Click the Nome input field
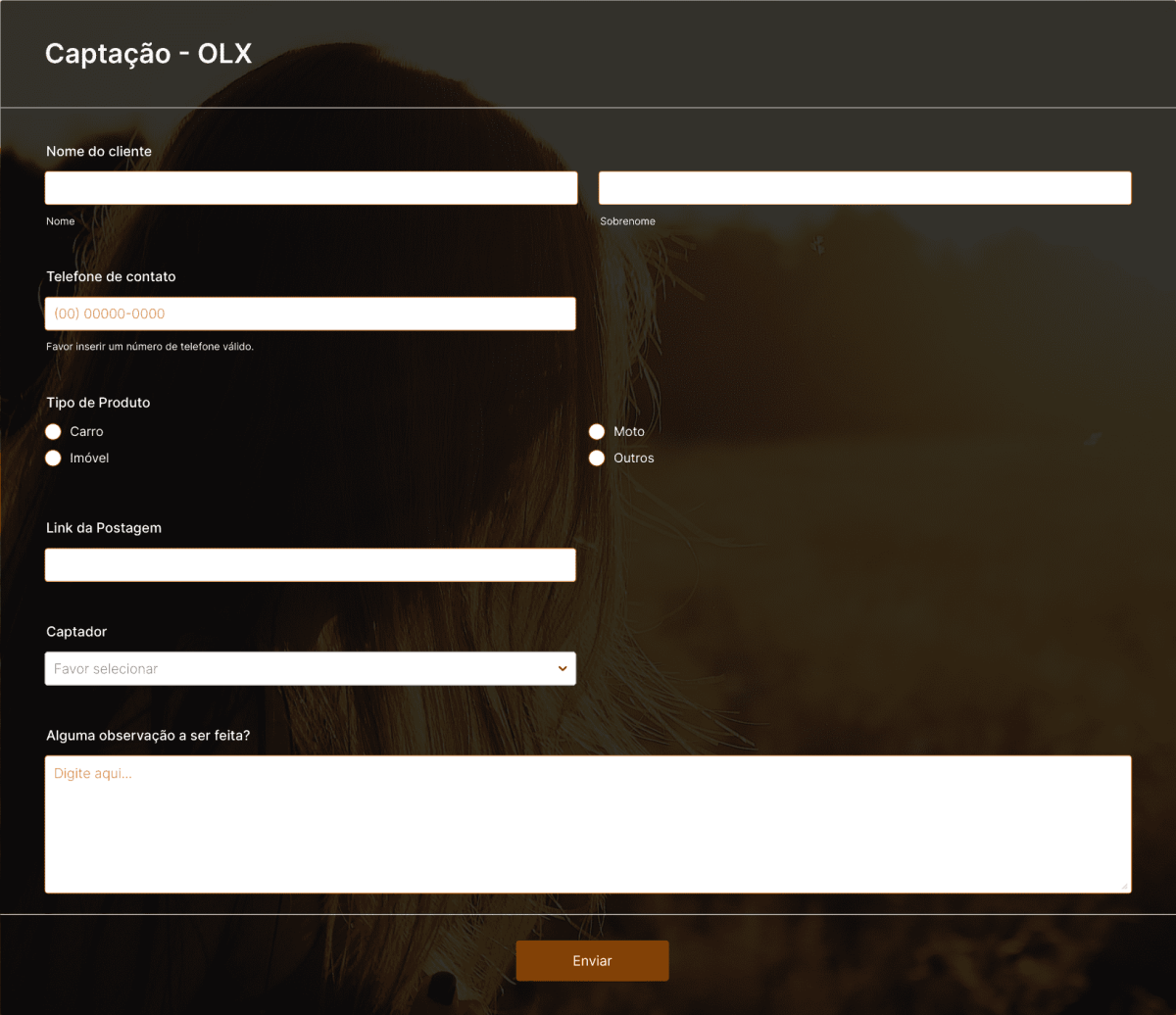 tap(311, 187)
